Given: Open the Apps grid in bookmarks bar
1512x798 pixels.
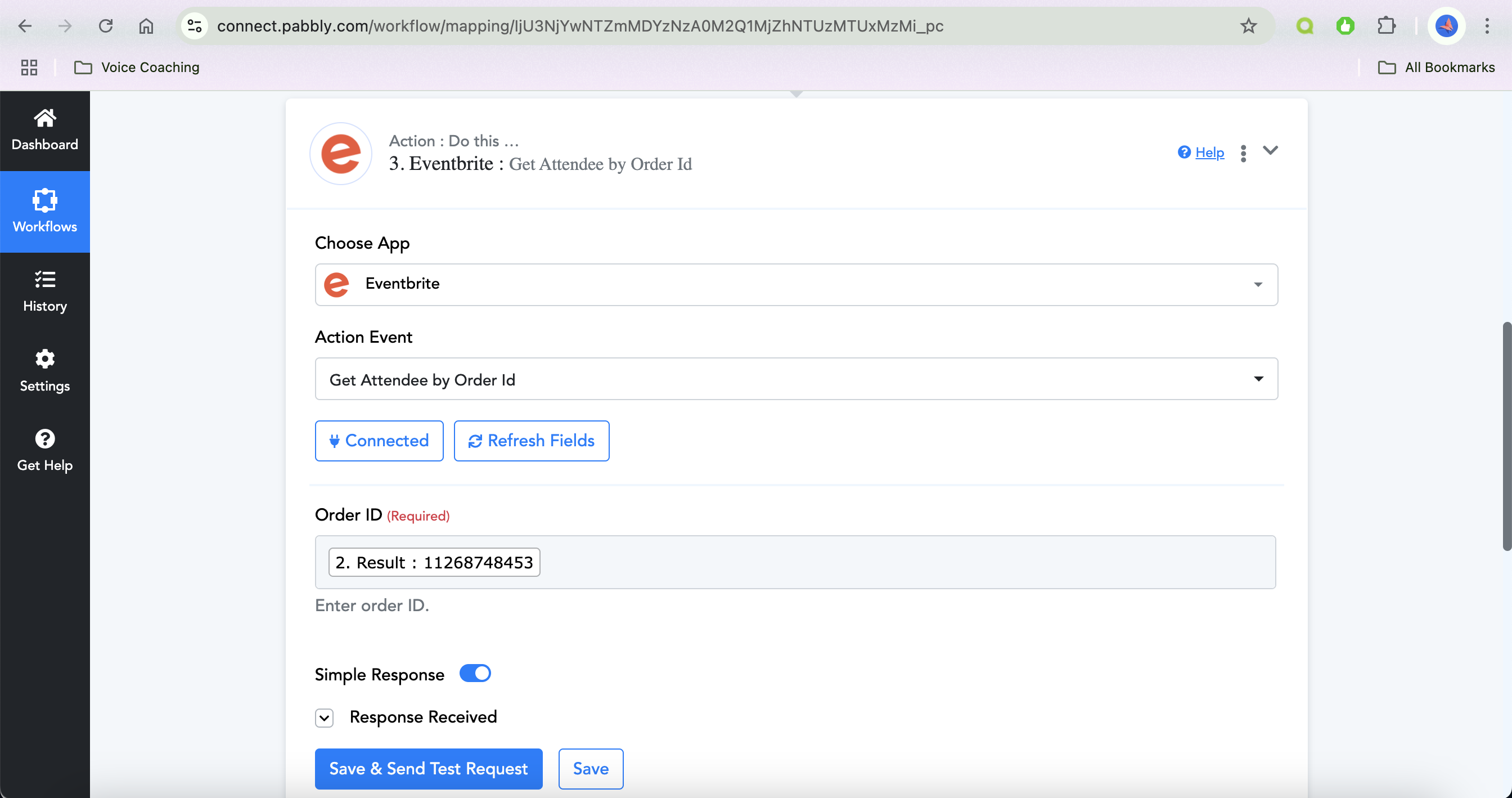Looking at the screenshot, I should click(29, 68).
